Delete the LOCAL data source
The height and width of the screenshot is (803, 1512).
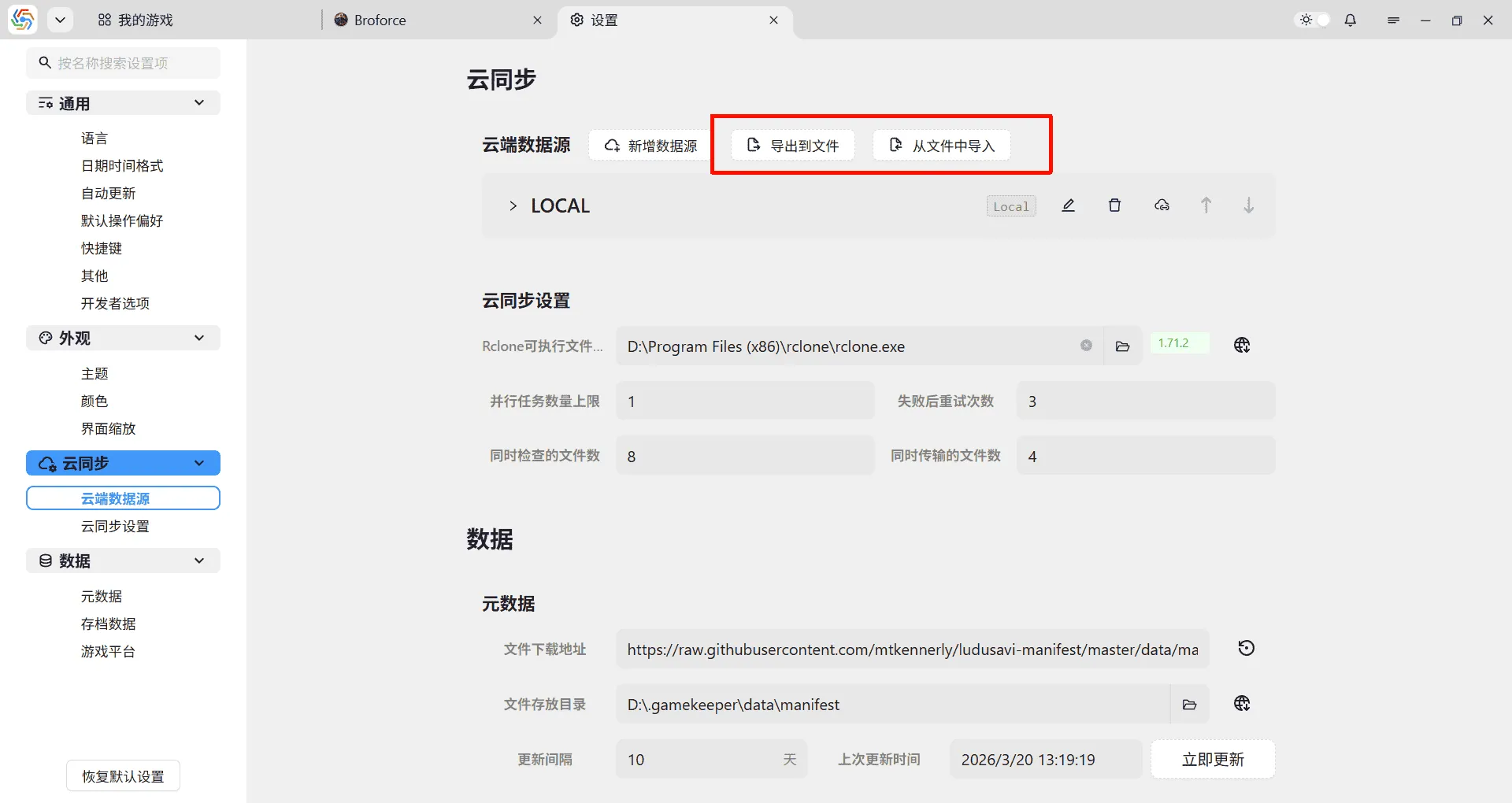point(1114,205)
